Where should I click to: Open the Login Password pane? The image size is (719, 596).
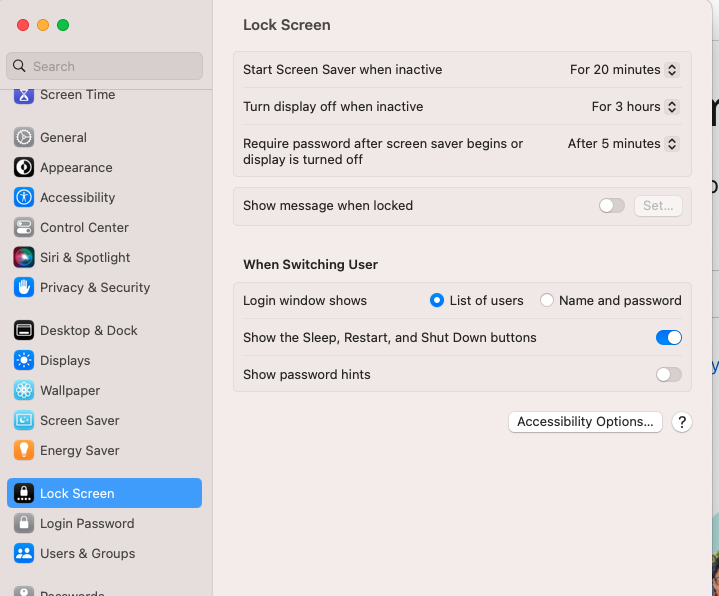point(87,524)
